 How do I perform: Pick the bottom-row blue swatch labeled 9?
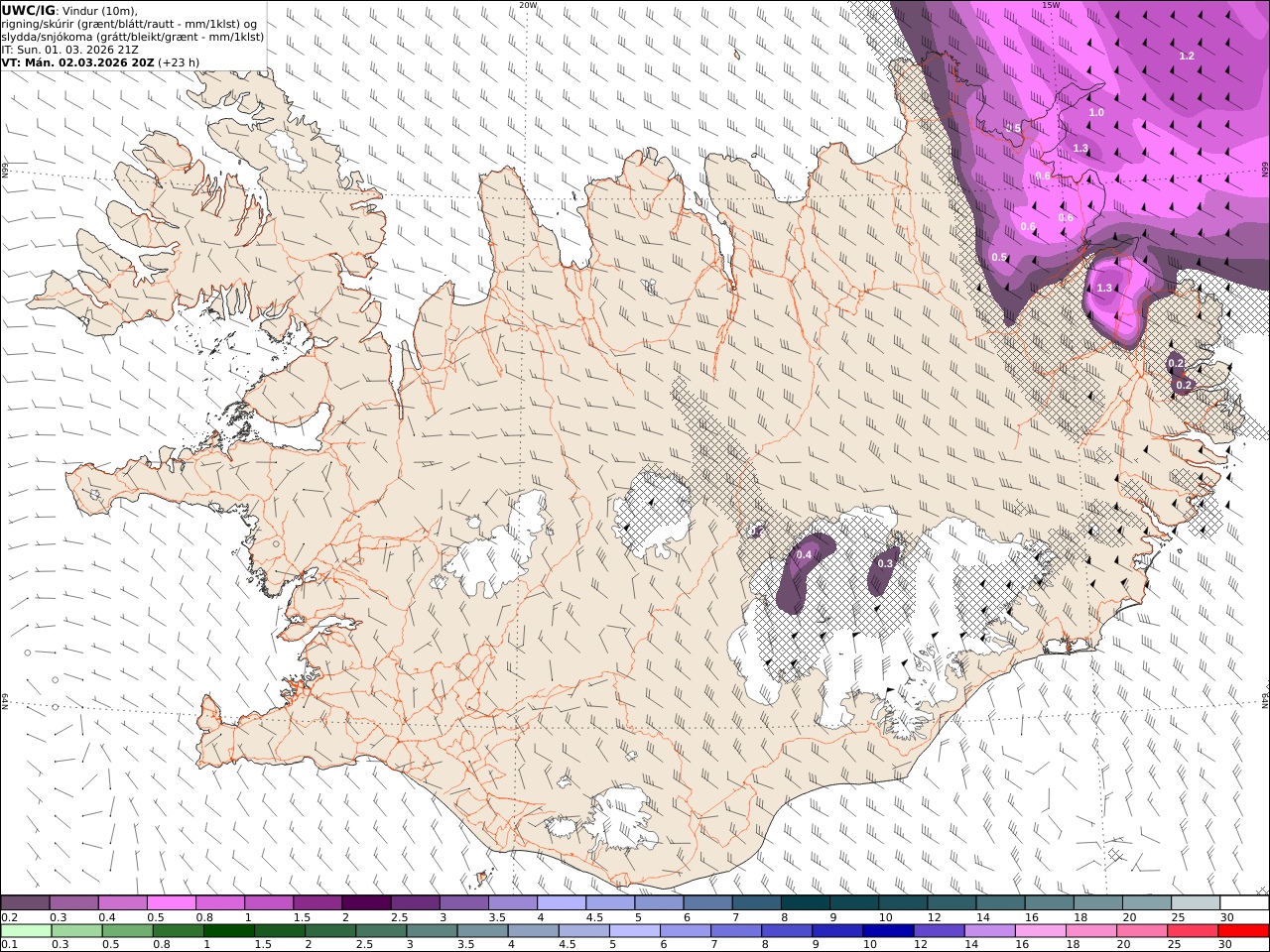click(x=836, y=931)
